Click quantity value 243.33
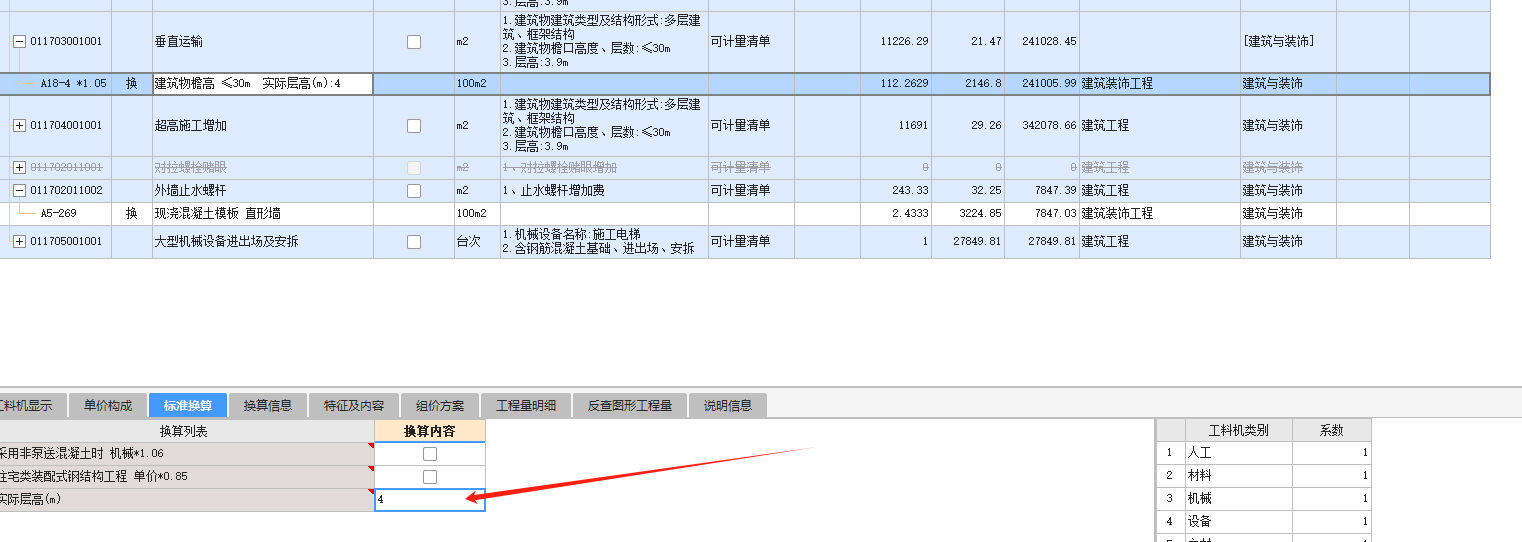This screenshot has width=1522, height=542. pyautogui.click(x=910, y=190)
